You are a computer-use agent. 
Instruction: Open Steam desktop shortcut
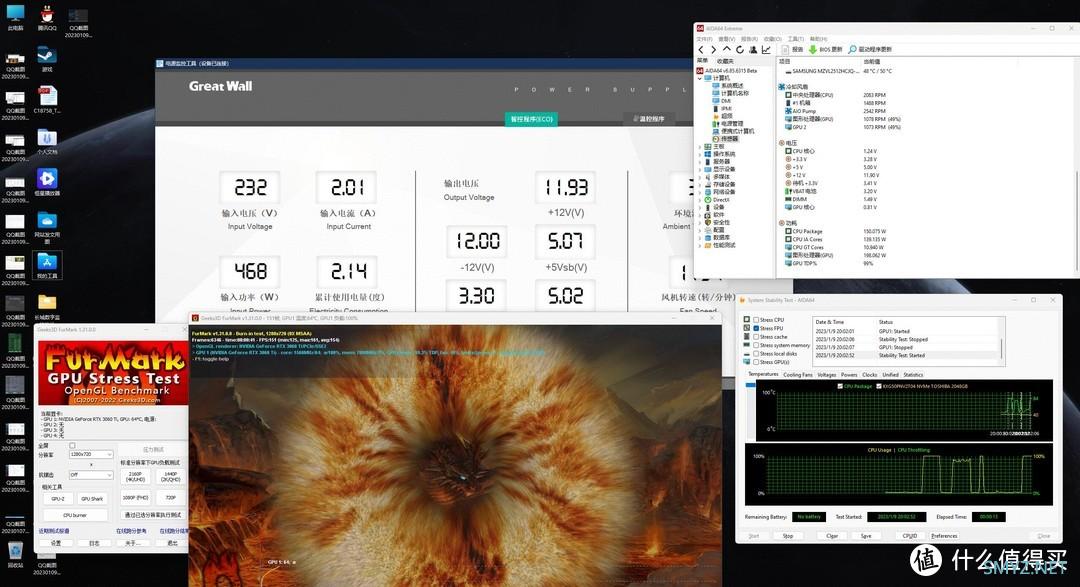47,55
